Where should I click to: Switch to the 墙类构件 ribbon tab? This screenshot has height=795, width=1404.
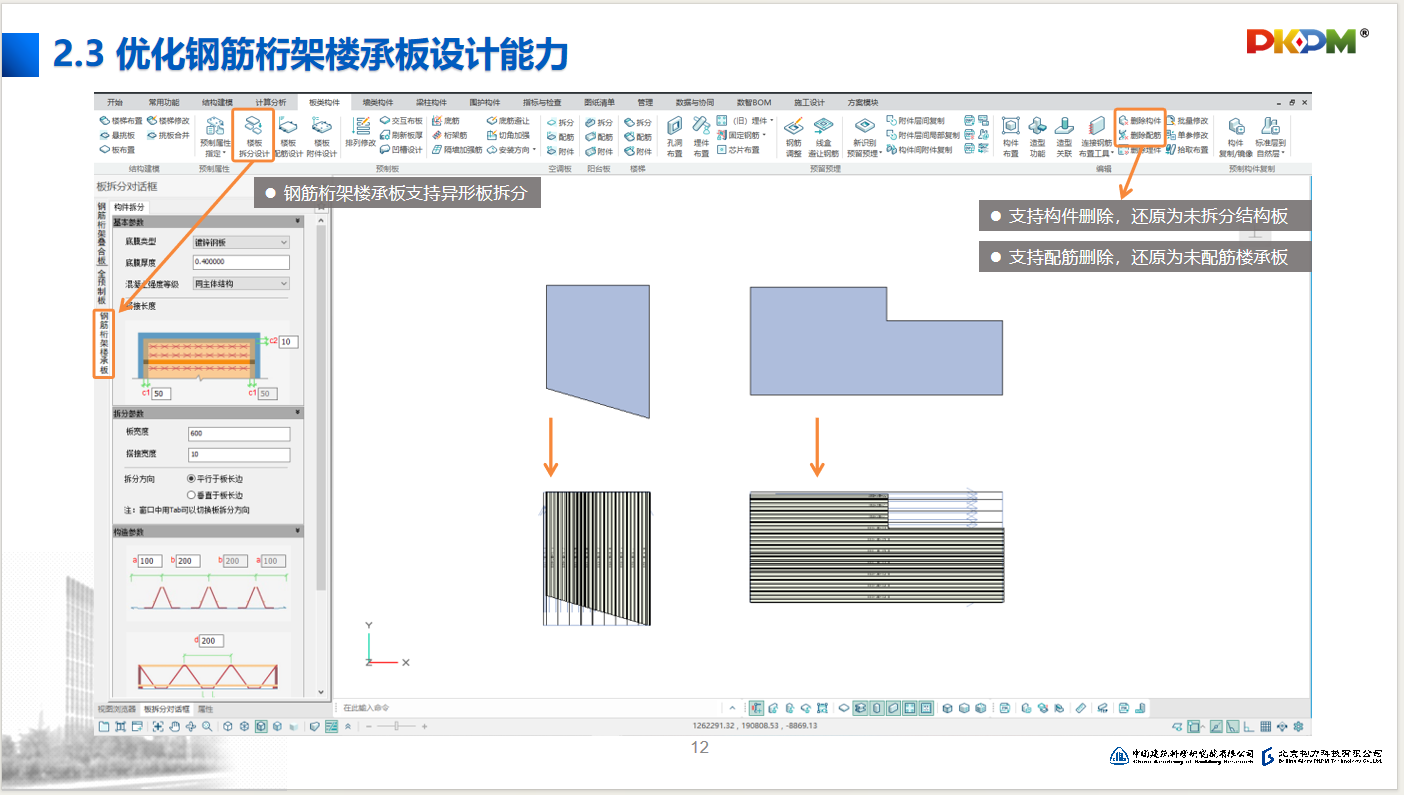(378, 102)
